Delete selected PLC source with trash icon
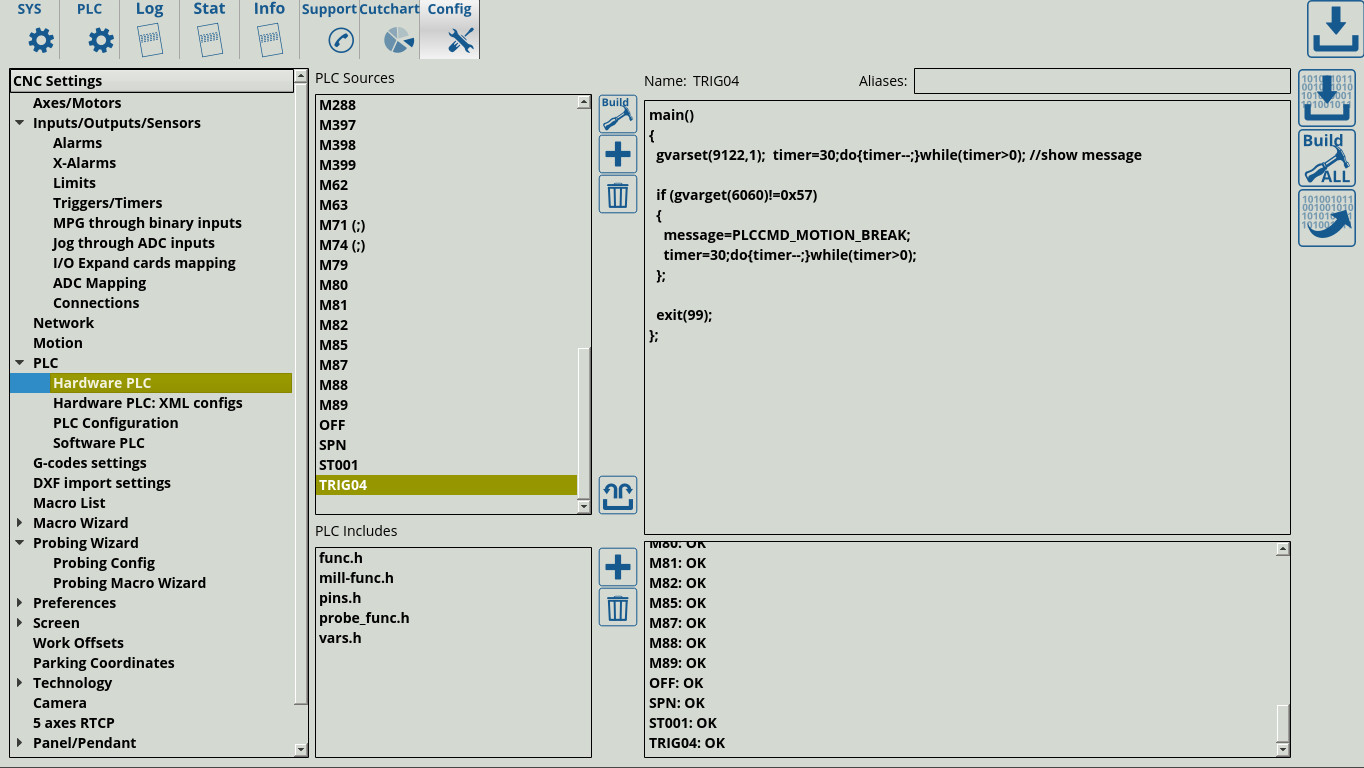This screenshot has height=768, width=1364. point(617,194)
